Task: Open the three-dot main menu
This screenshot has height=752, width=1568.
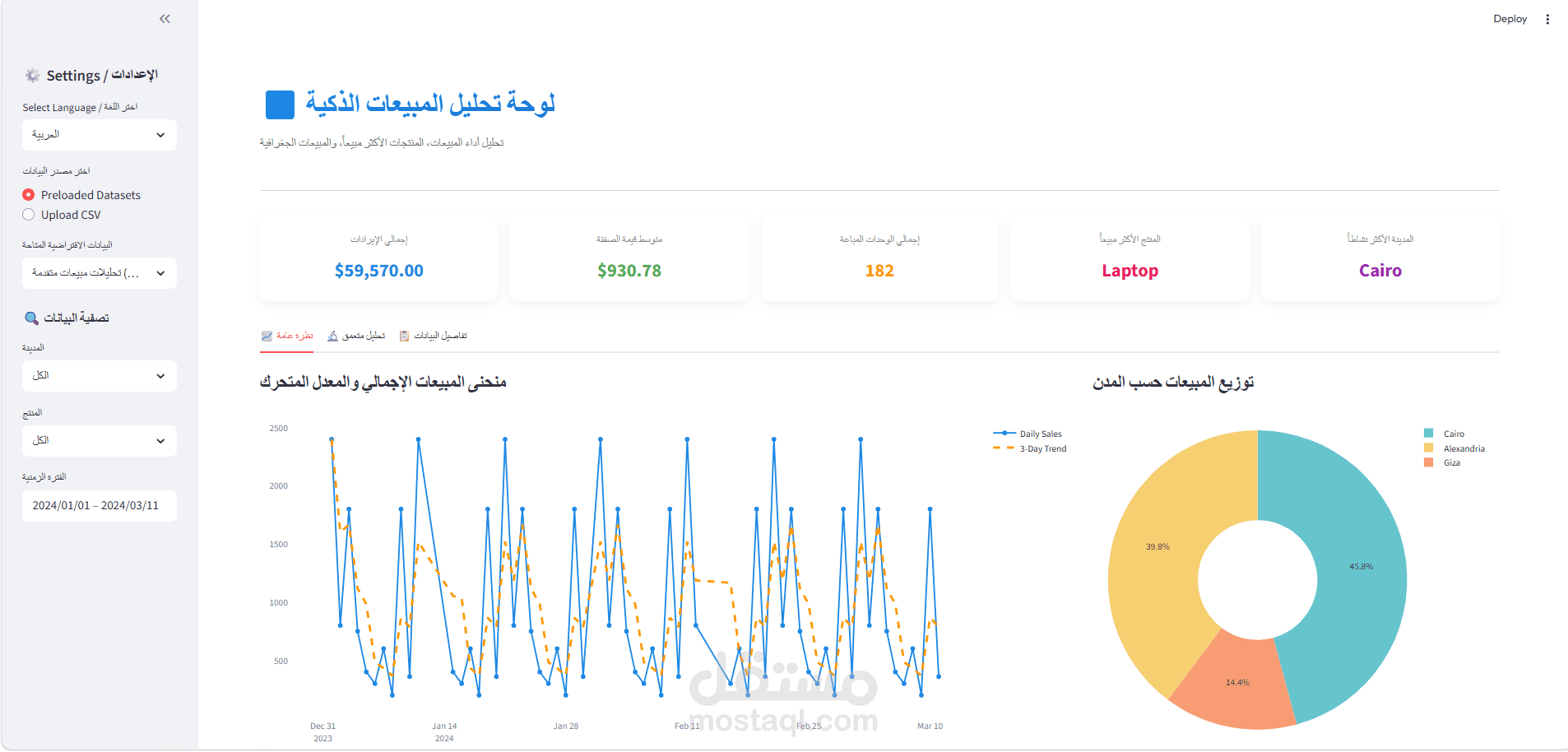Action: tap(1547, 19)
